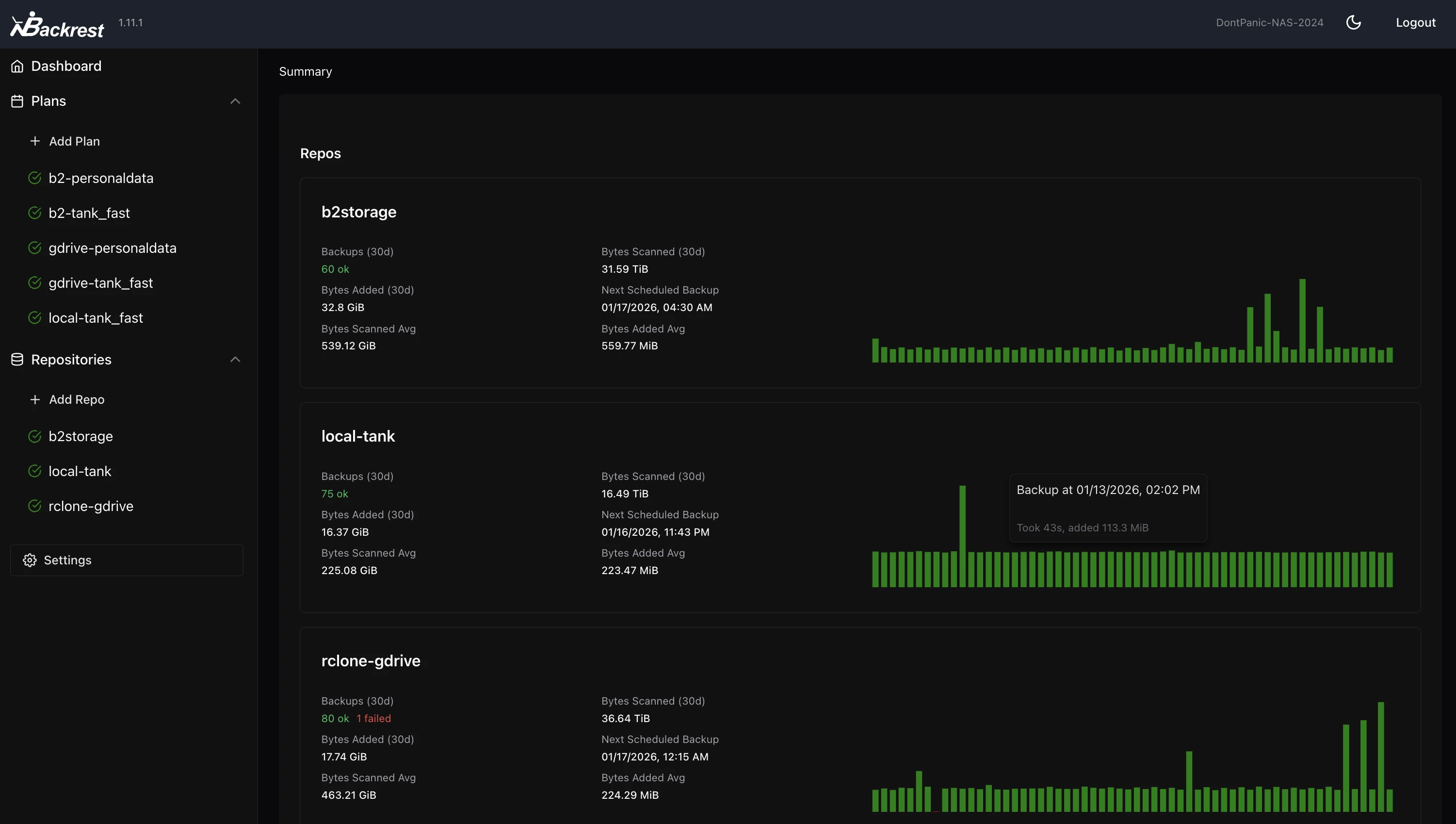Image resolution: width=1456 pixels, height=824 pixels.
Task: Click the check icon next to gdrive-tank_fast
Action: pyautogui.click(x=34, y=282)
